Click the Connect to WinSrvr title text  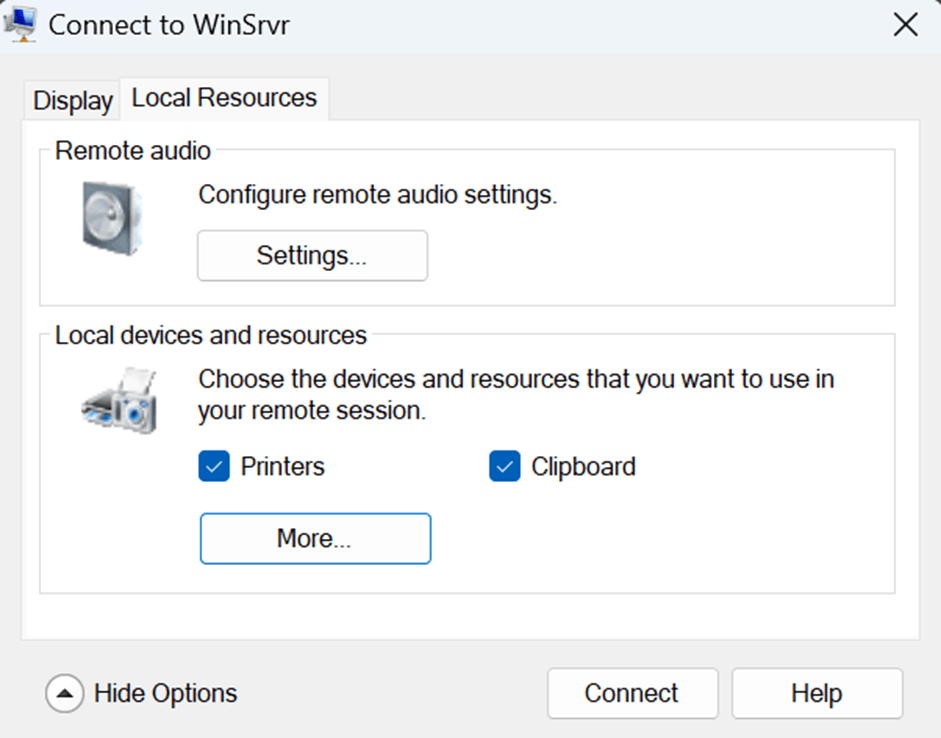pos(169,25)
